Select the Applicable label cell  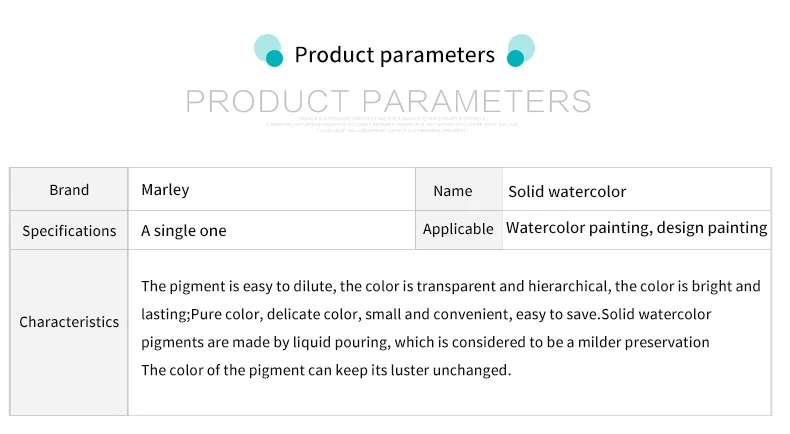click(459, 229)
